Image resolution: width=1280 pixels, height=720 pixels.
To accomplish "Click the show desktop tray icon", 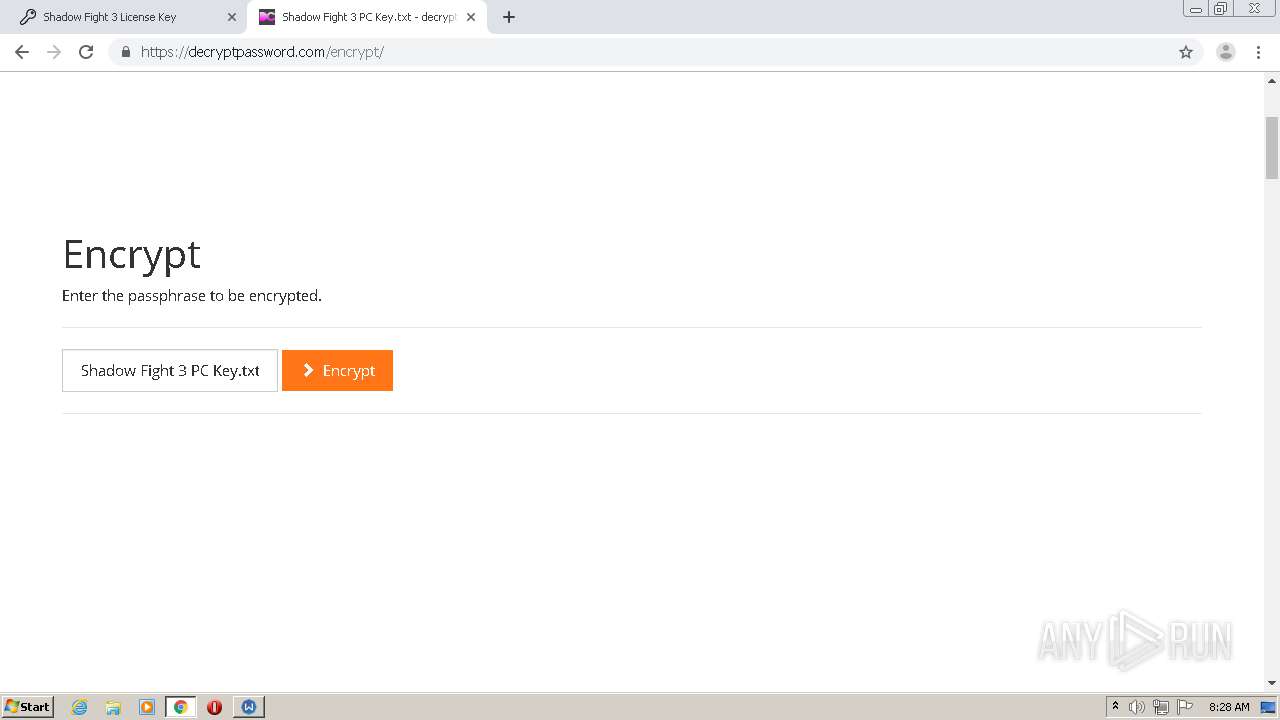I will pyautogui.click(x=1268, y=707).
